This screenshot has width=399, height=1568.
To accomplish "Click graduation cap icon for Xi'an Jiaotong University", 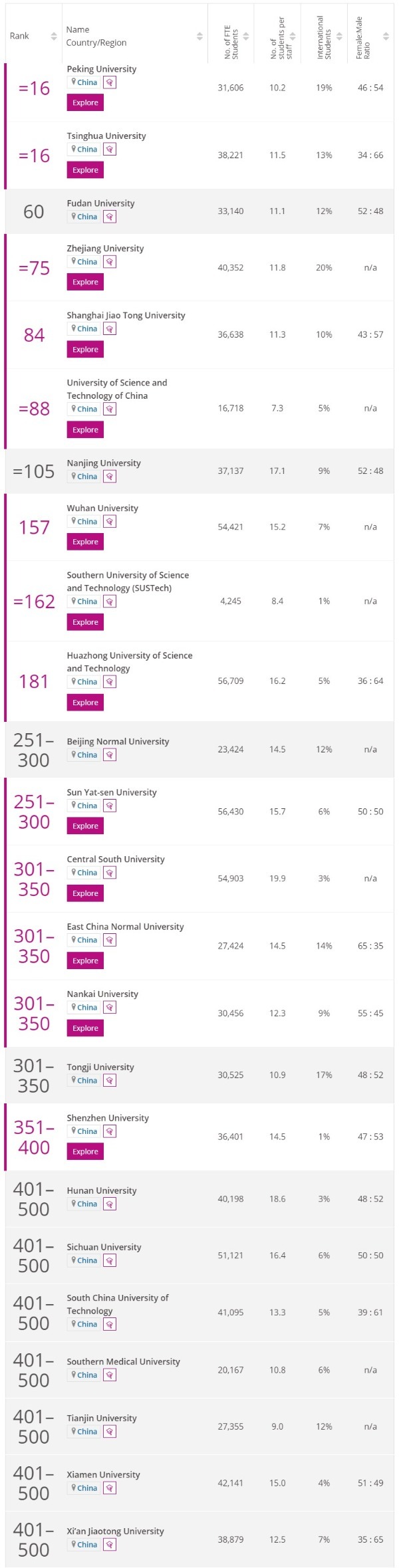I will [x=110, y=1545].
